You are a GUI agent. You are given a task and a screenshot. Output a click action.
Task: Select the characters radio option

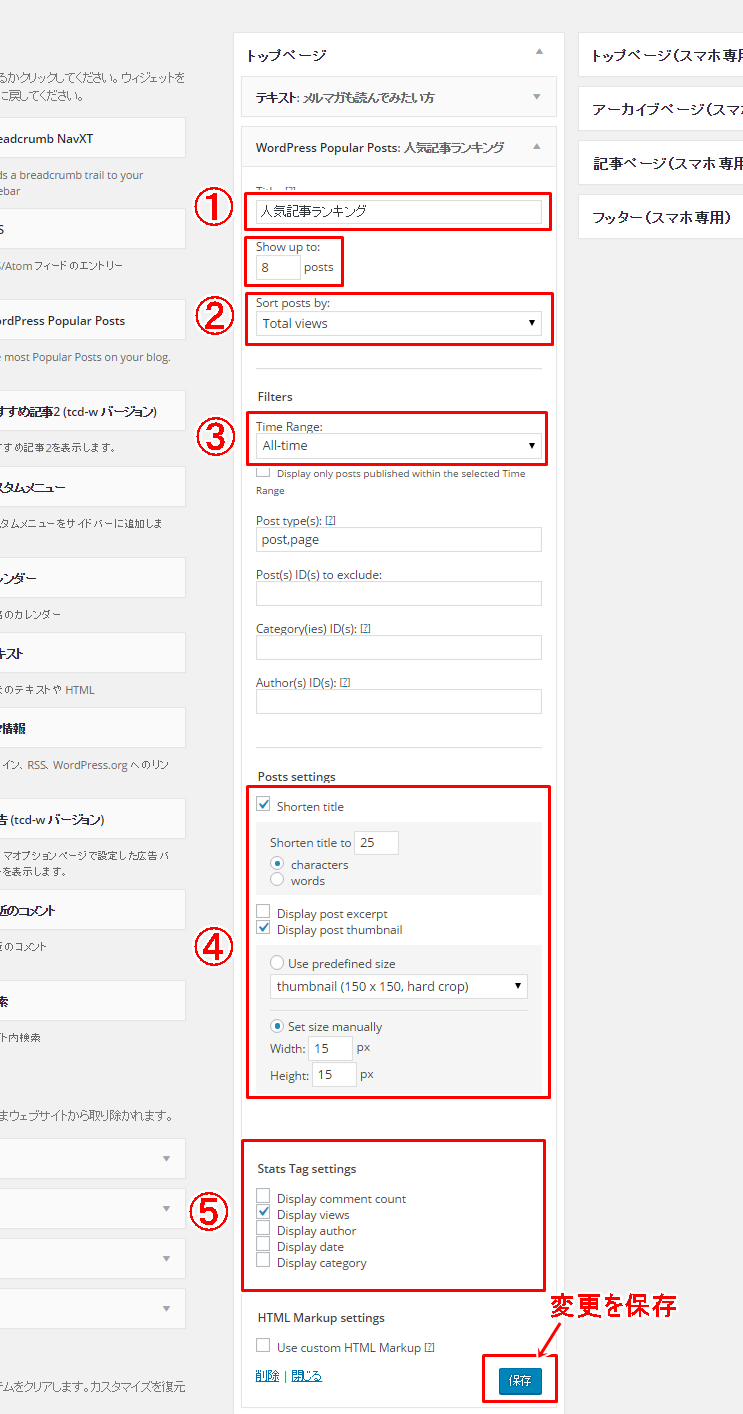coord(278,863)
